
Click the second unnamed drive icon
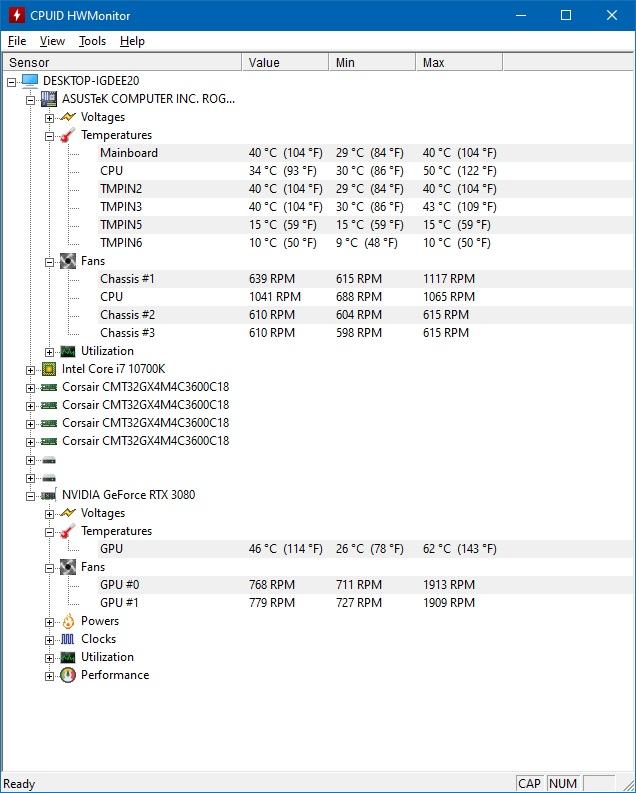pos(49,478)
